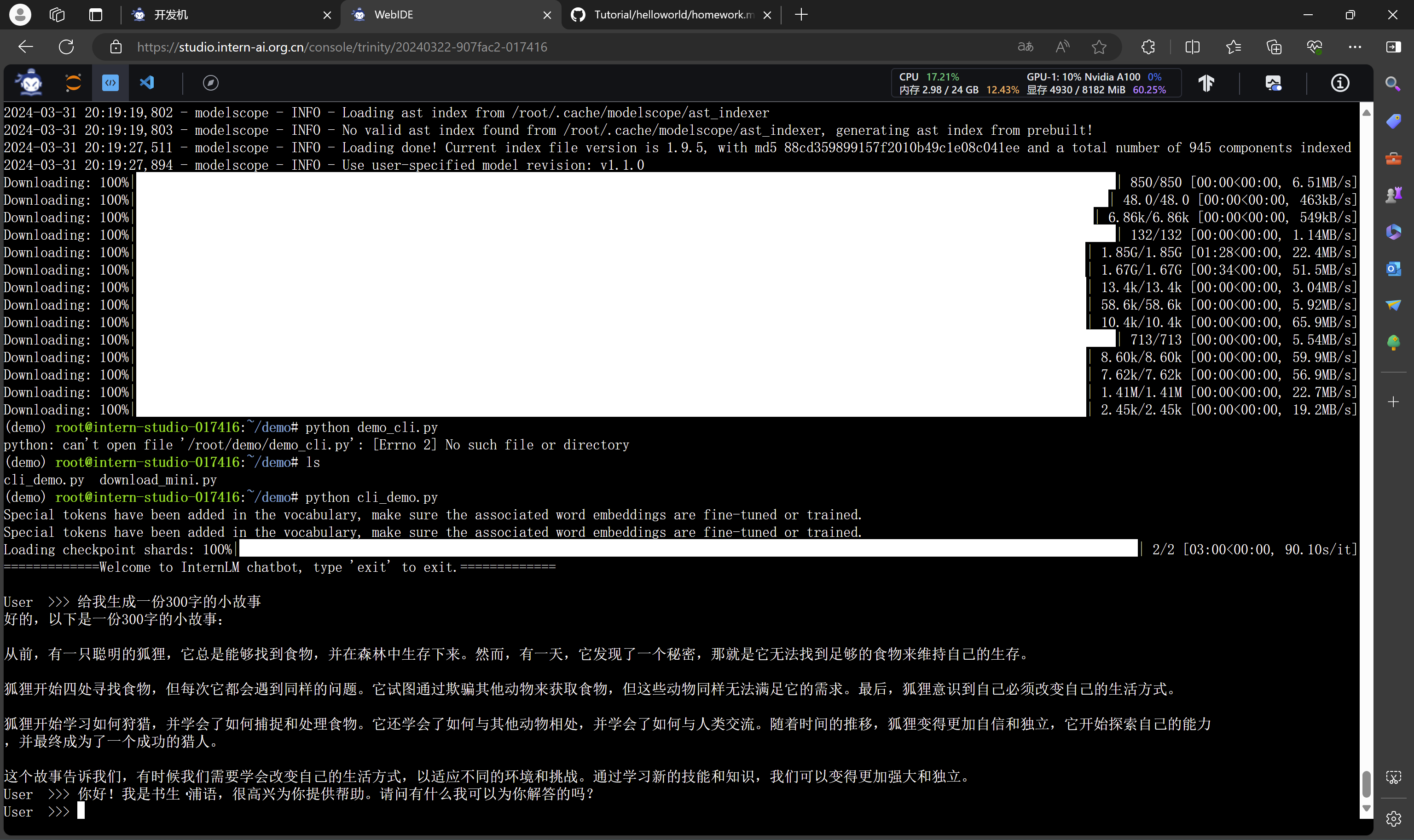1414x840 pixels.
Task: Open the info icon in toolbar
Action: click(1339, 83)
